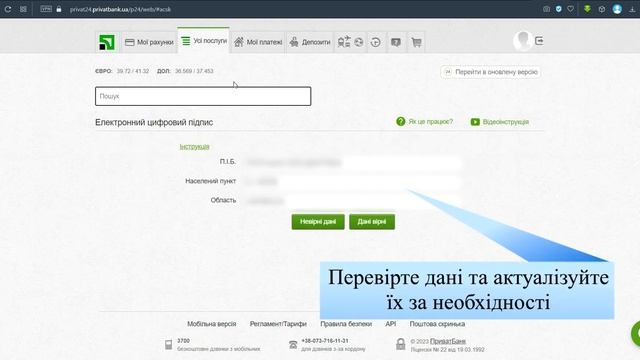Focus the Пошук search field
The image size is (640, 360).
pos(203,96)
